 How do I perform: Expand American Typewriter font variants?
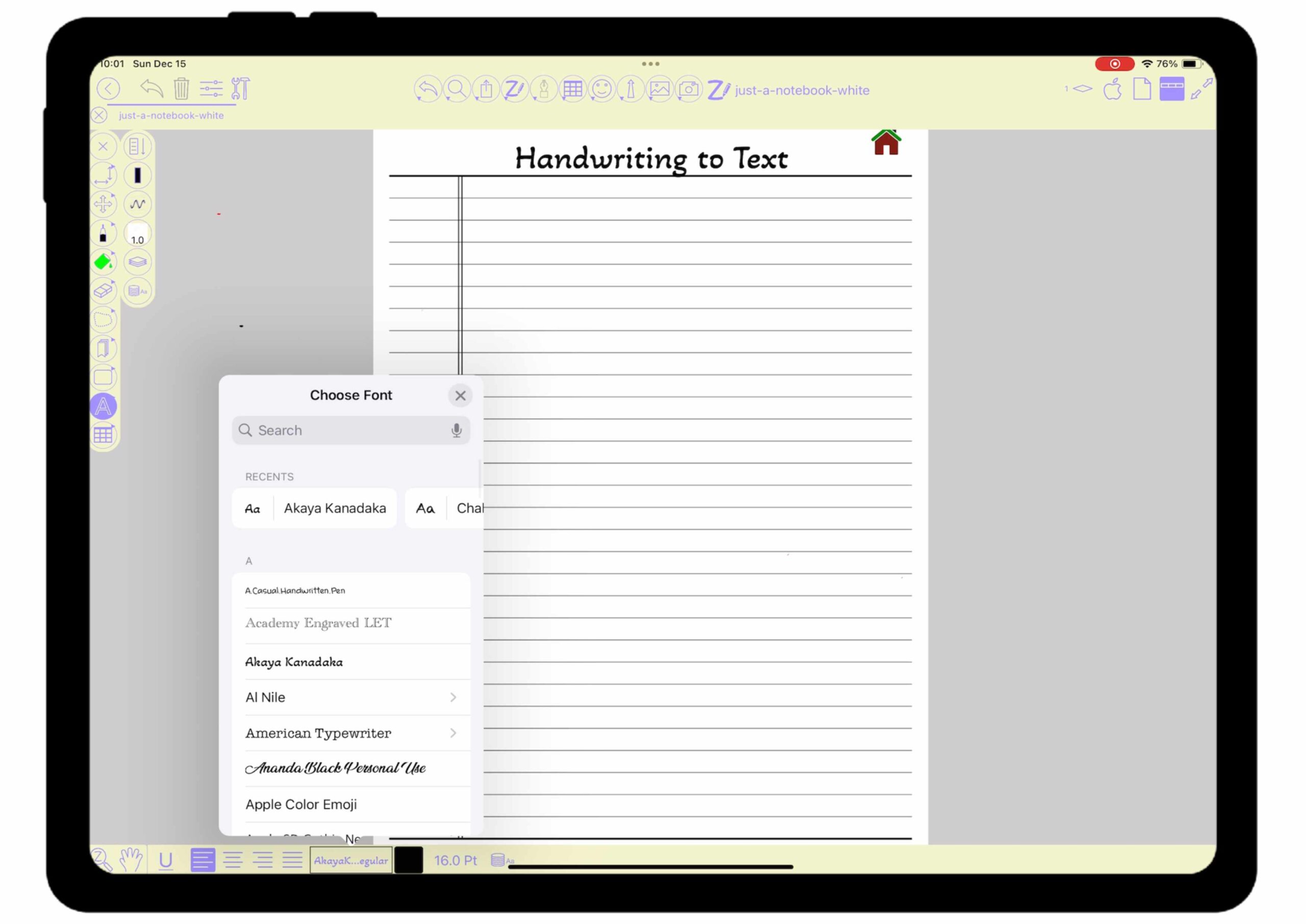point(453,733)
